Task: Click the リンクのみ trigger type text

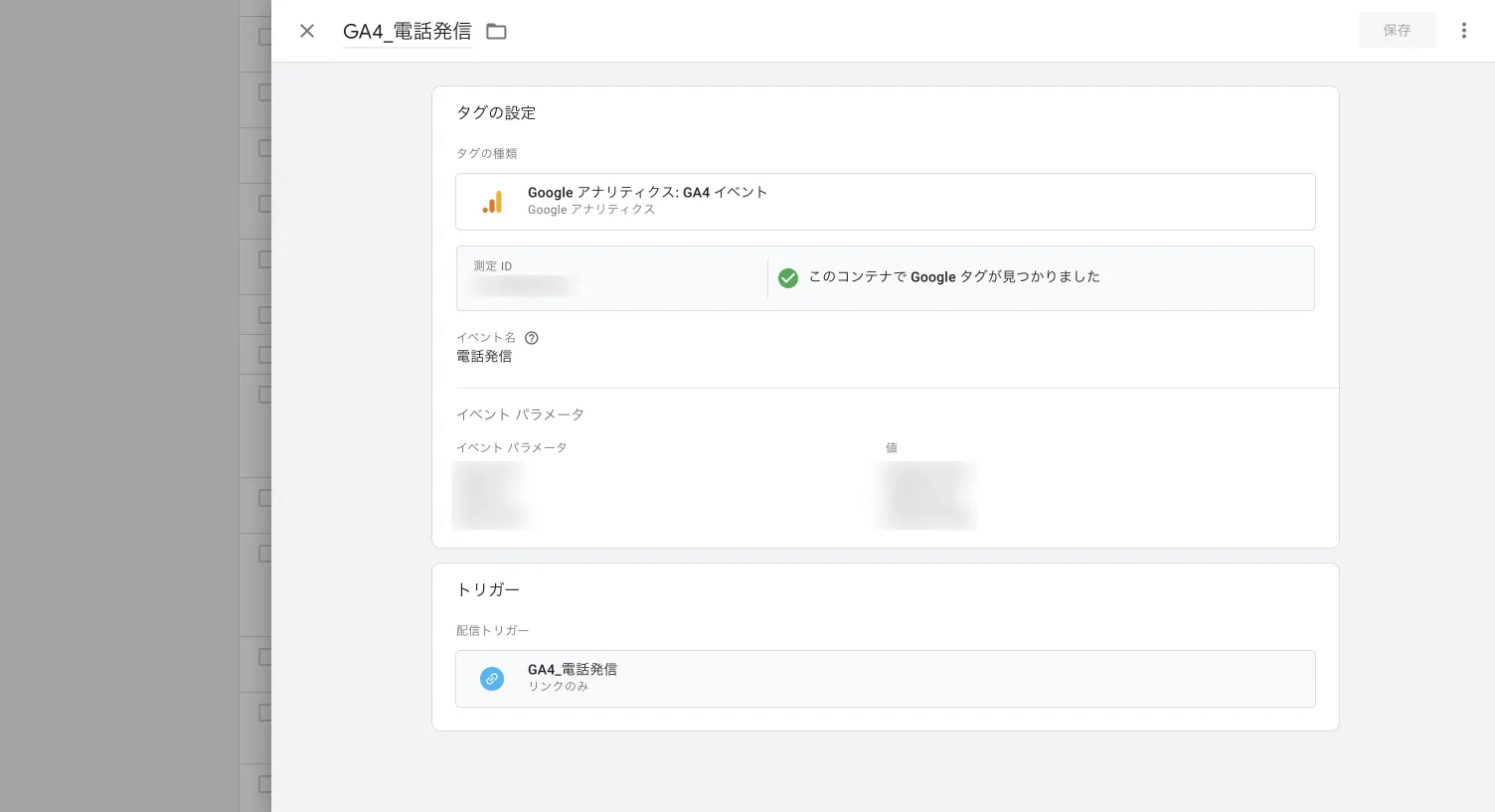Action: coord(558,687)
